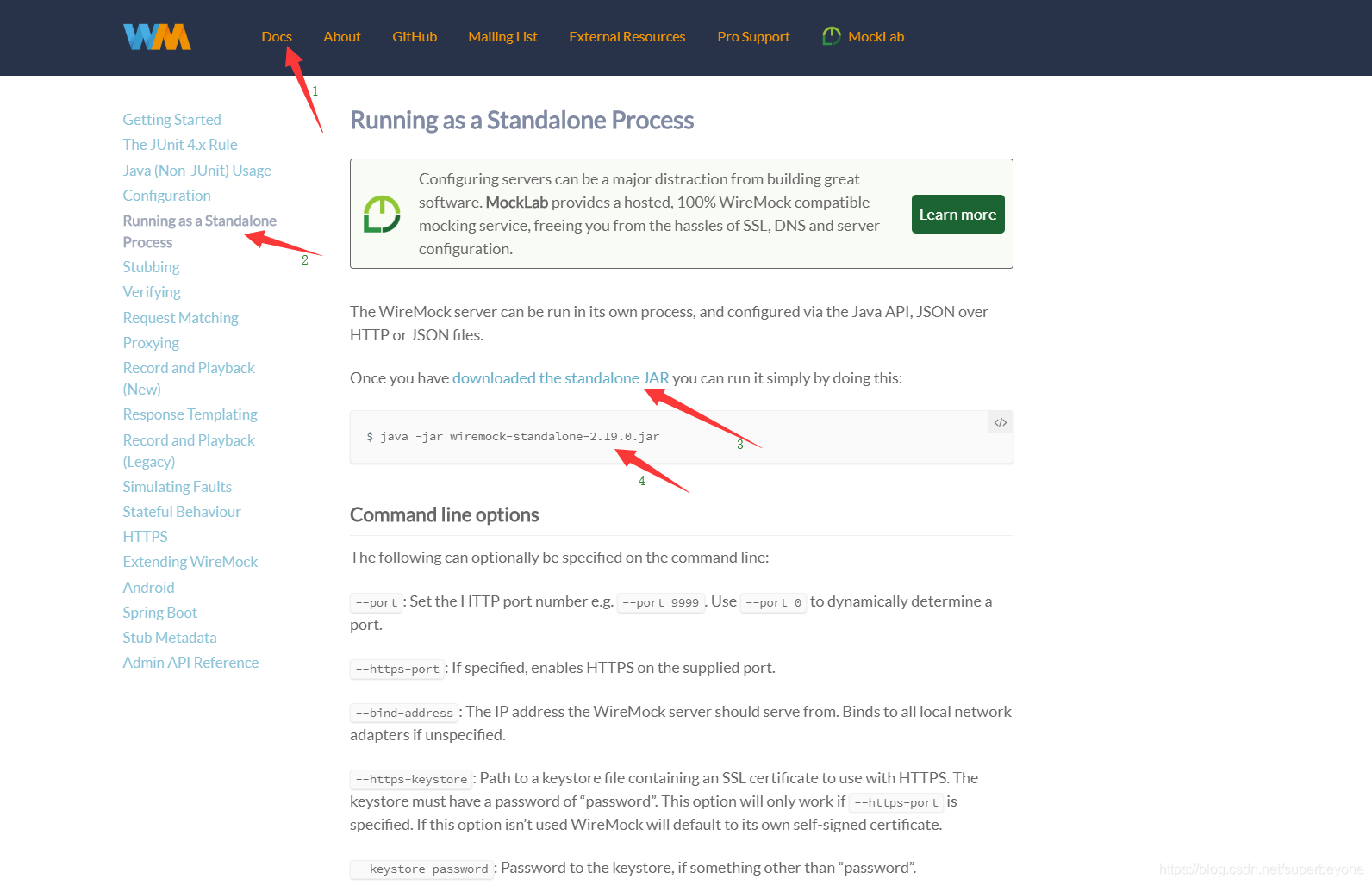Open Proxying in the sidebar
The width and height of the screenshot is (1372, 885).
click(151, 343)
